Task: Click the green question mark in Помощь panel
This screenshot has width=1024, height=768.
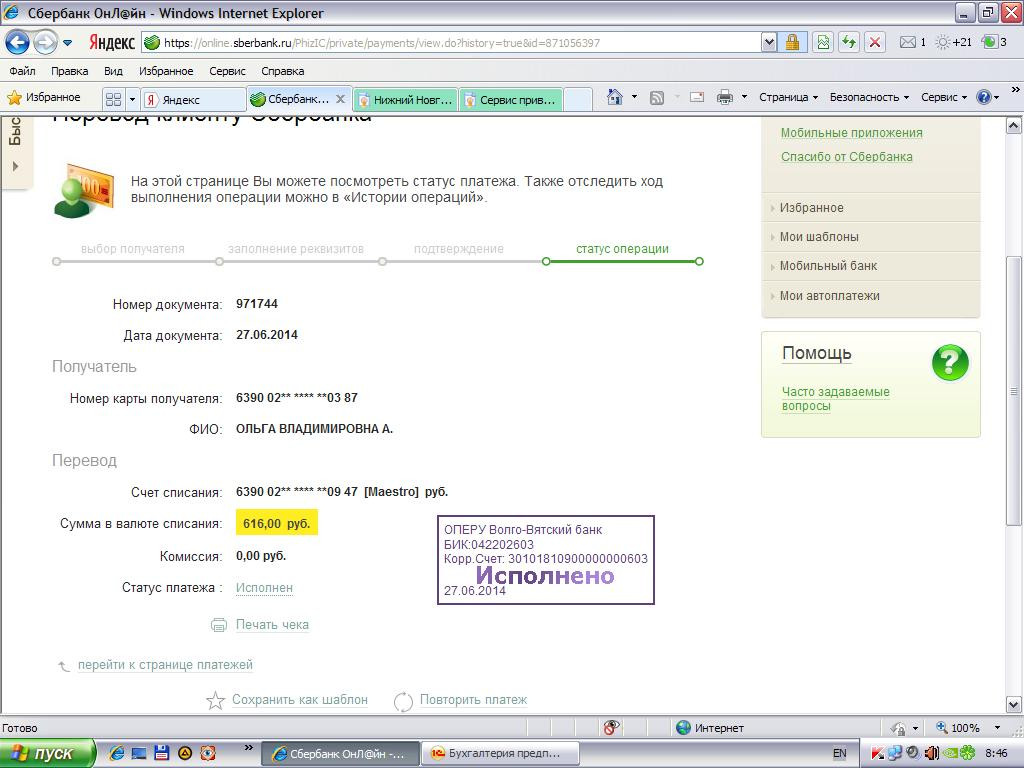Action: pos(950,363)
